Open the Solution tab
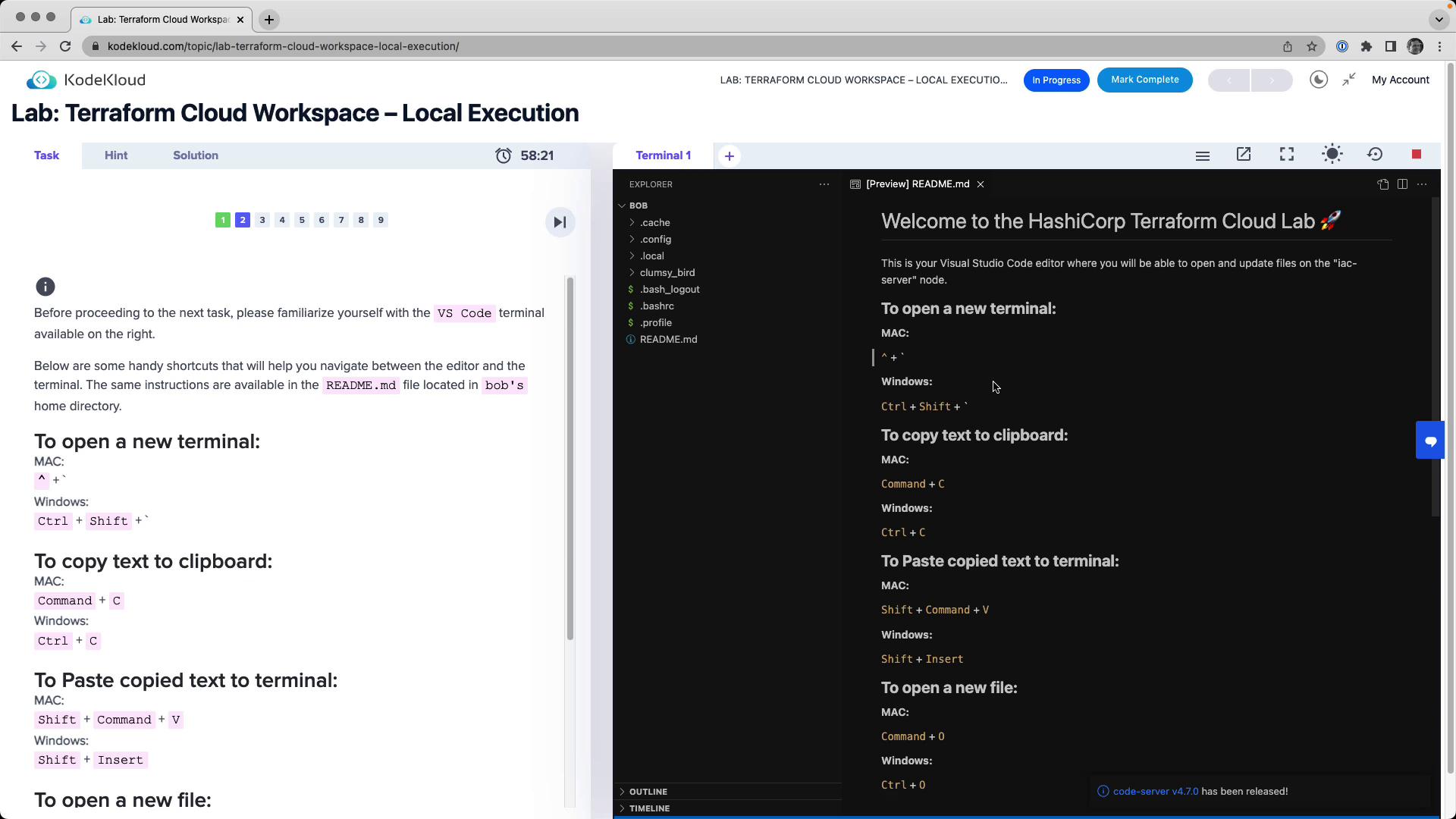This screenshot has width=1456, height=819. click(196, 155)
